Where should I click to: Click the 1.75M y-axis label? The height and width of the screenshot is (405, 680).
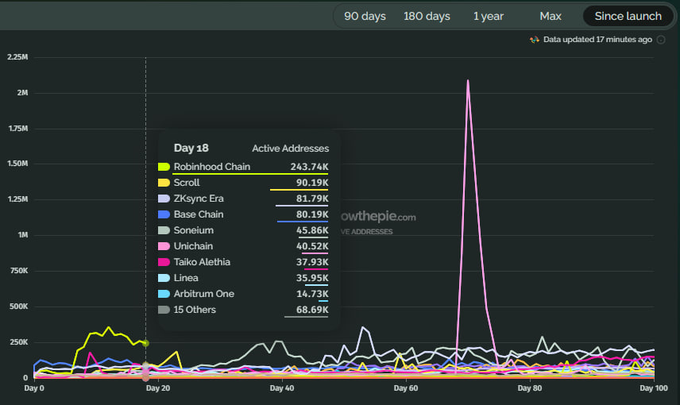tap(18, 128)
